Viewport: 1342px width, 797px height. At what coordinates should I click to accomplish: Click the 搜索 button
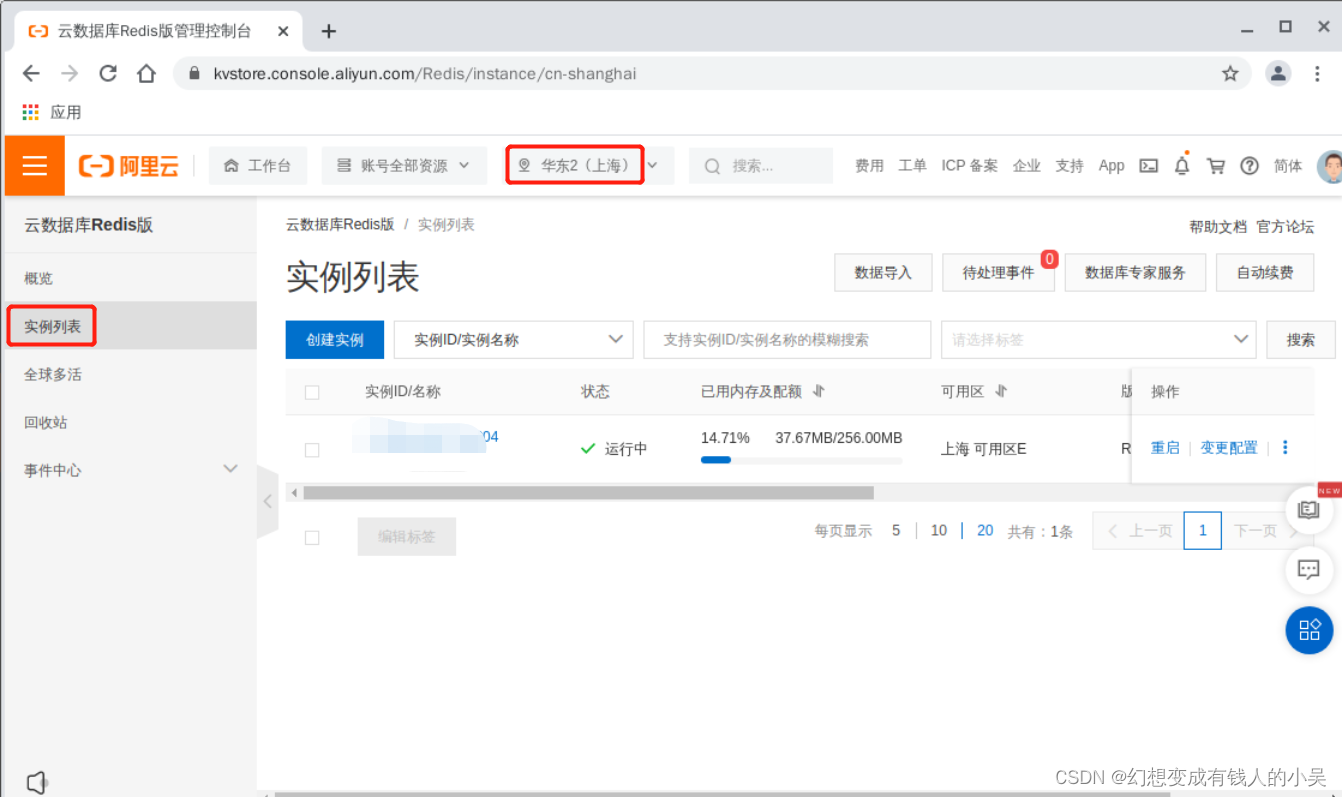point(1300,340)
